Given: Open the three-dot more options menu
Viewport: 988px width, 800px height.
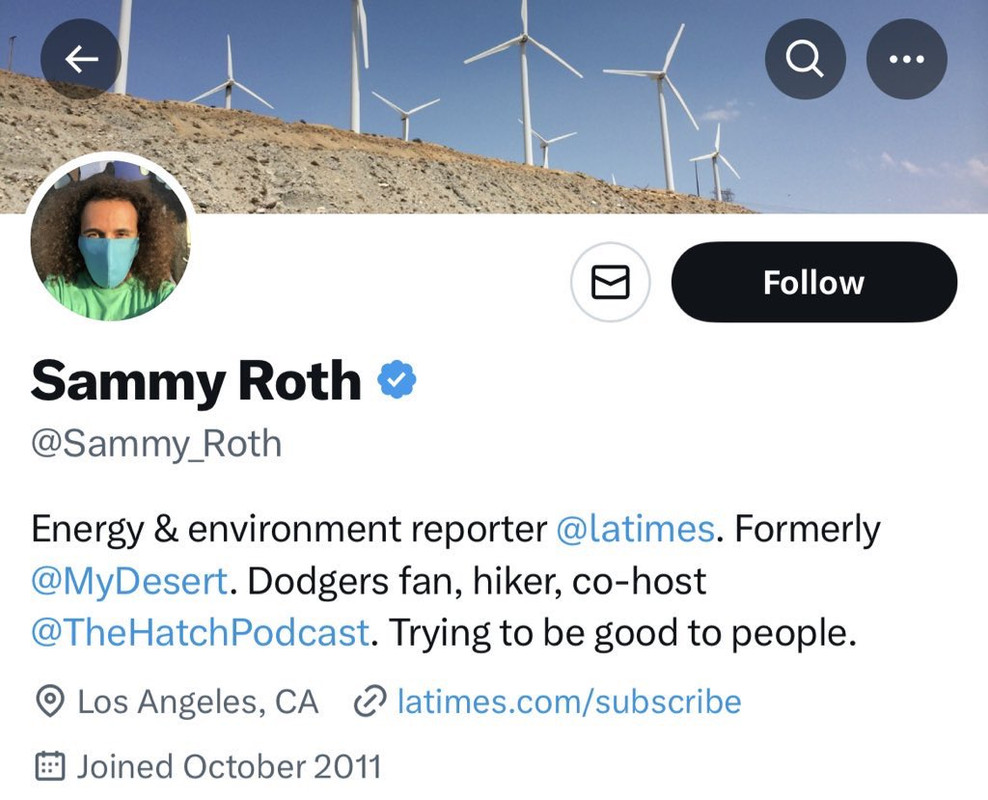Looking at the screenshot, I should pyautogui.click(x=906, y=60).
